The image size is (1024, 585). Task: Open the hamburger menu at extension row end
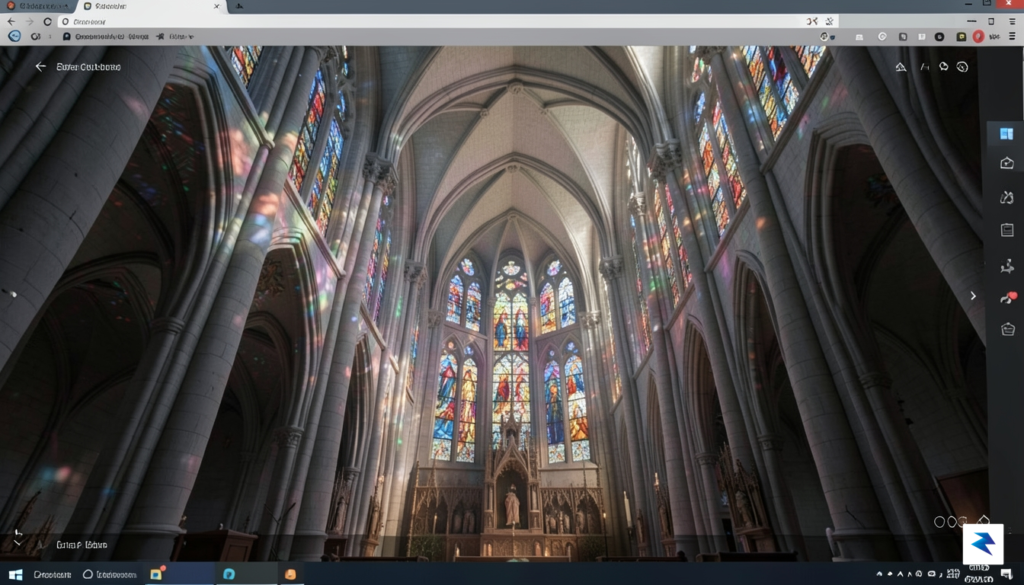(1012, 37)
